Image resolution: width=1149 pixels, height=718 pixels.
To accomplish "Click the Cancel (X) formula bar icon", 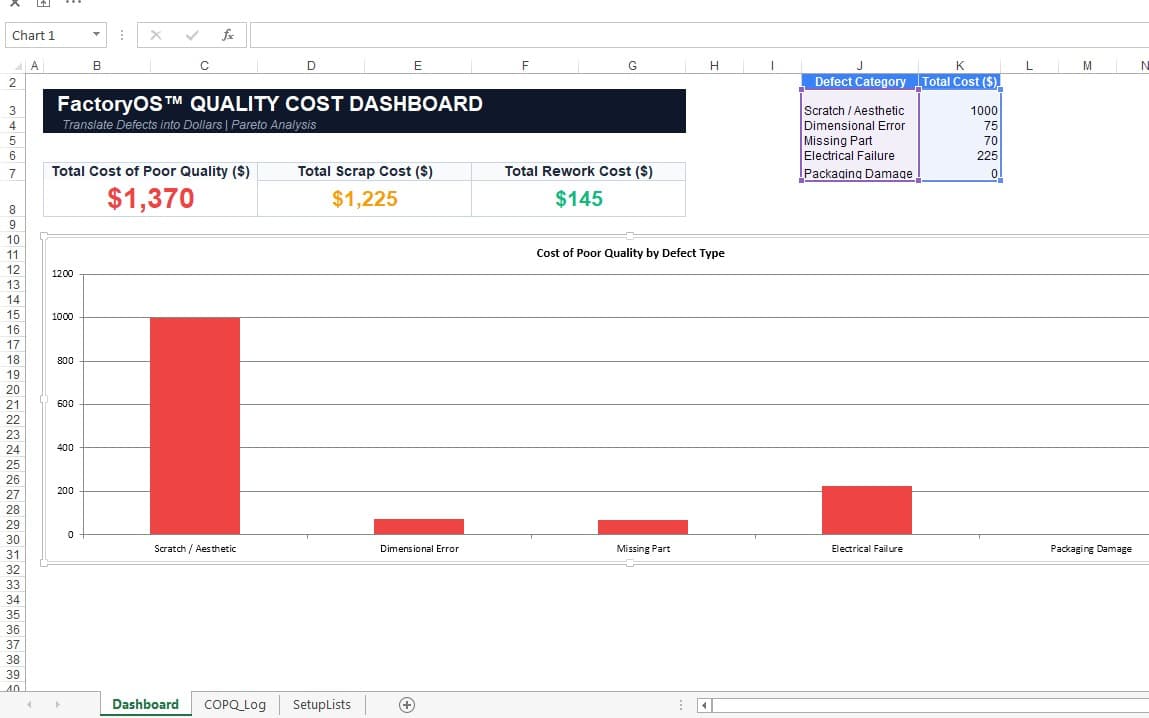I will click(155, 35).
